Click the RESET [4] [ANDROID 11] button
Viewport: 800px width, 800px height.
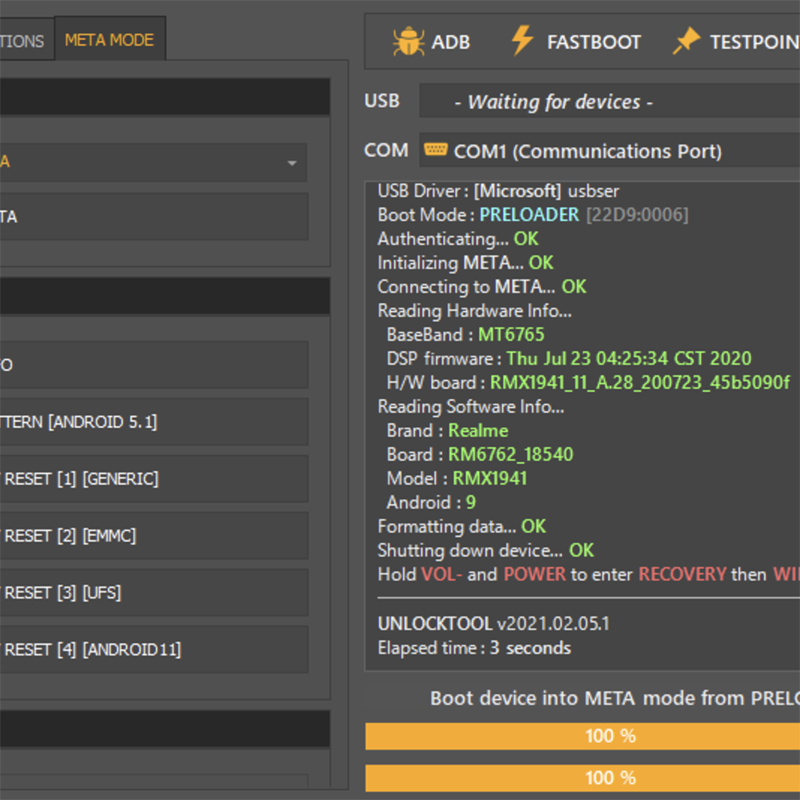coord(154,649)
